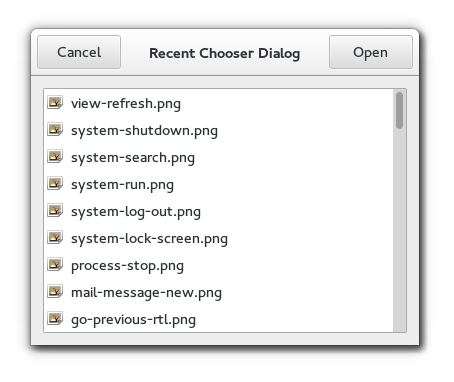
Task: Cancel the Recent Chooser Dialog
Action: coord(79,52)
